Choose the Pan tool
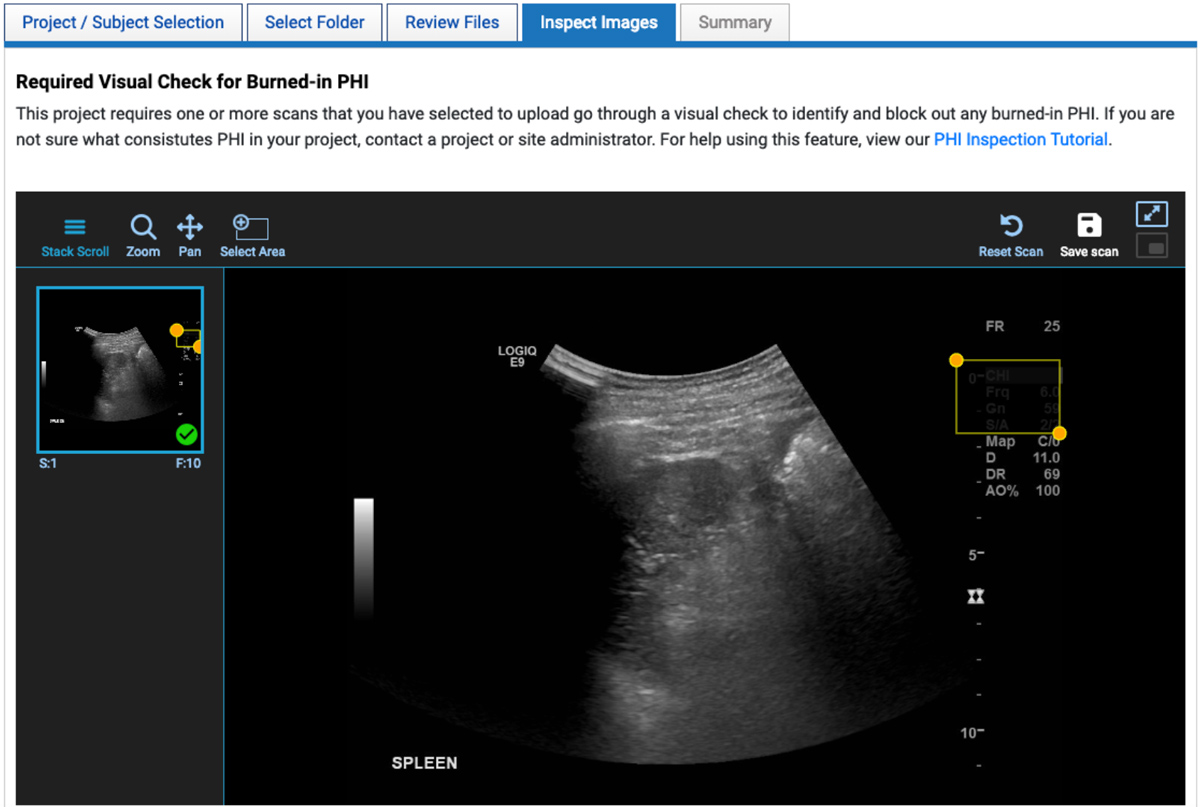 (x=190, y=237)
